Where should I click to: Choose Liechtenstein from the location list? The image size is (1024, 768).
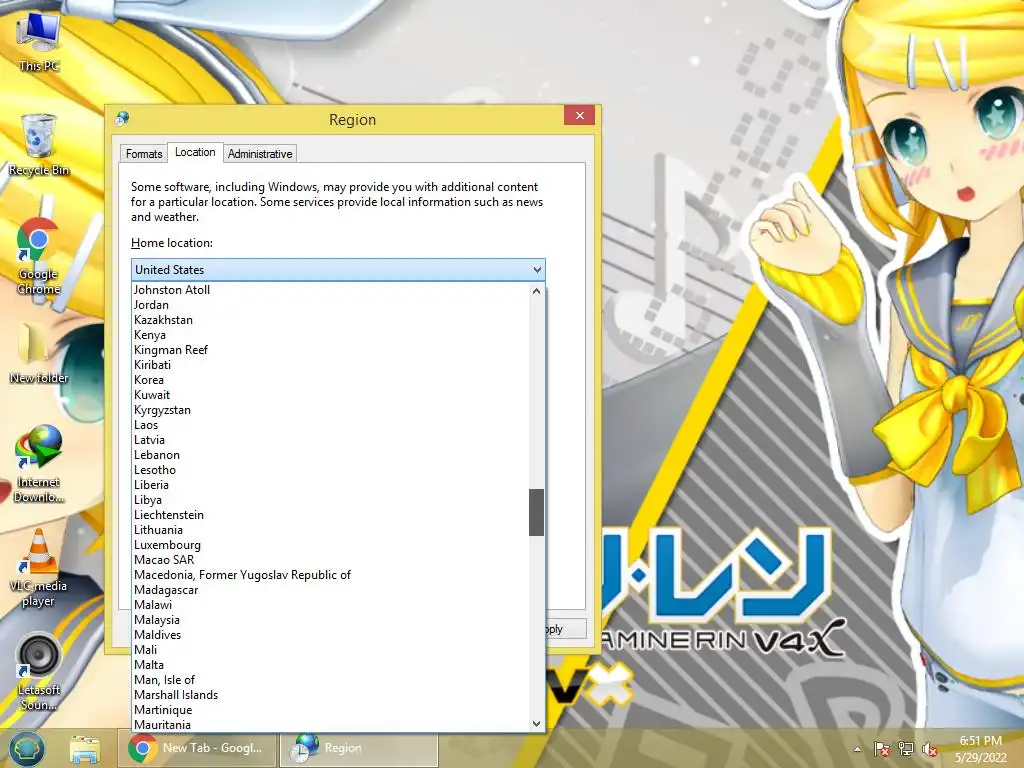click(330, 515)
